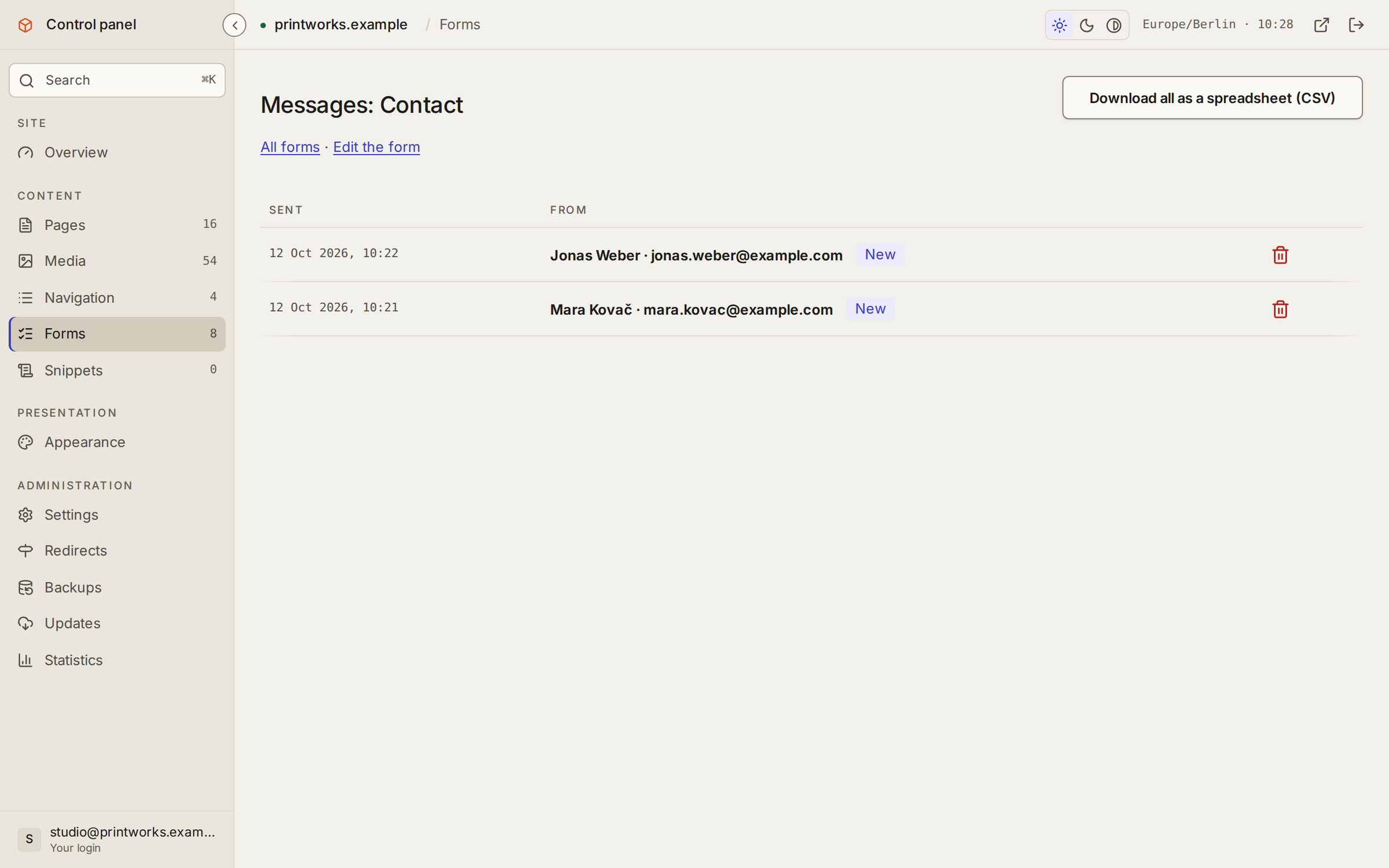Follow the Edit the form link
1389x868 pixels.
point(376,147)
